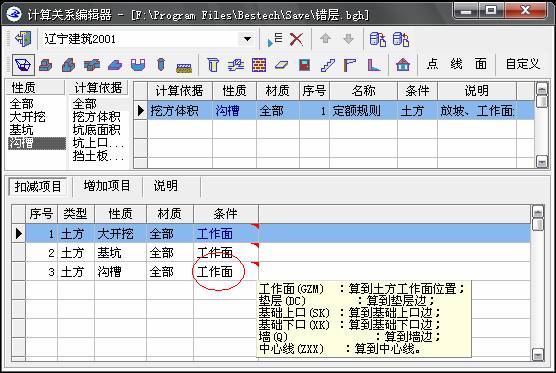
Task: Click the upper table 条件 column header
Action: tap(417, 91)
